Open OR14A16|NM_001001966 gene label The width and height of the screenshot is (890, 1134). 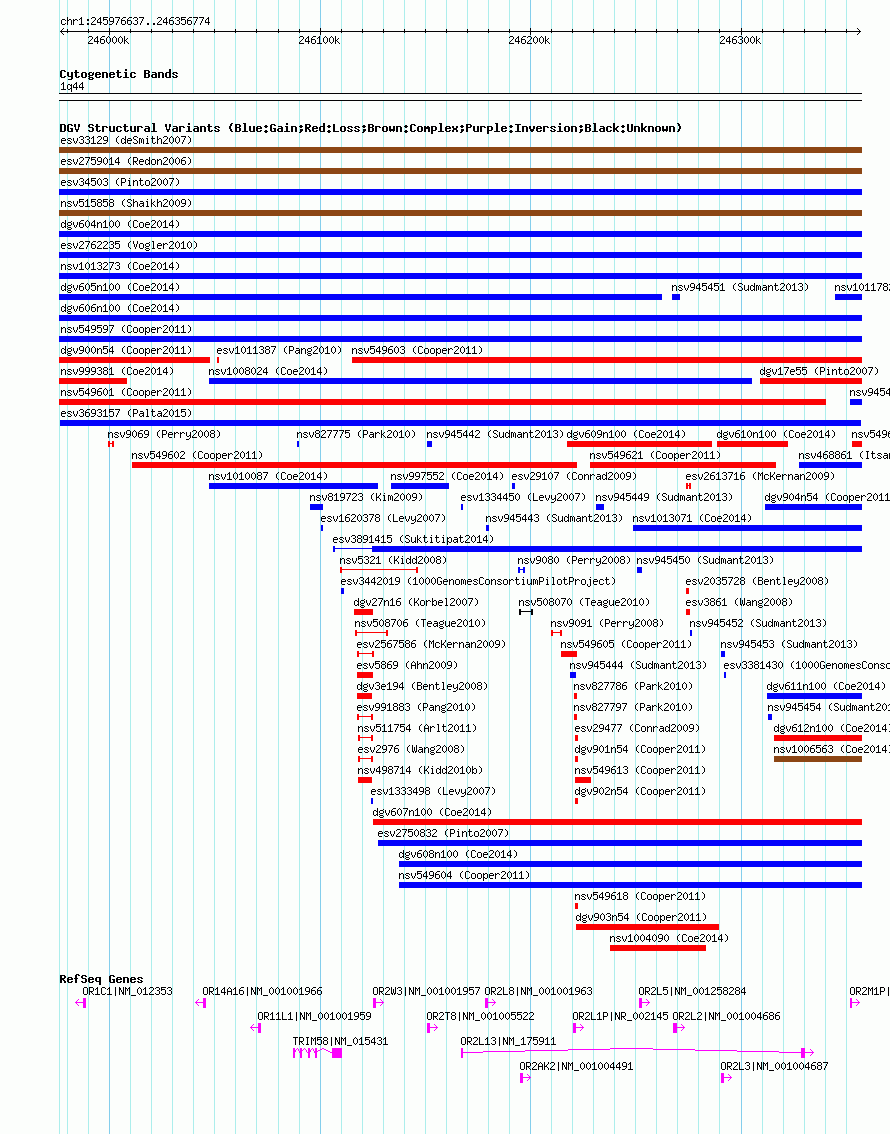pyautogui.click(x=262, y=991)
